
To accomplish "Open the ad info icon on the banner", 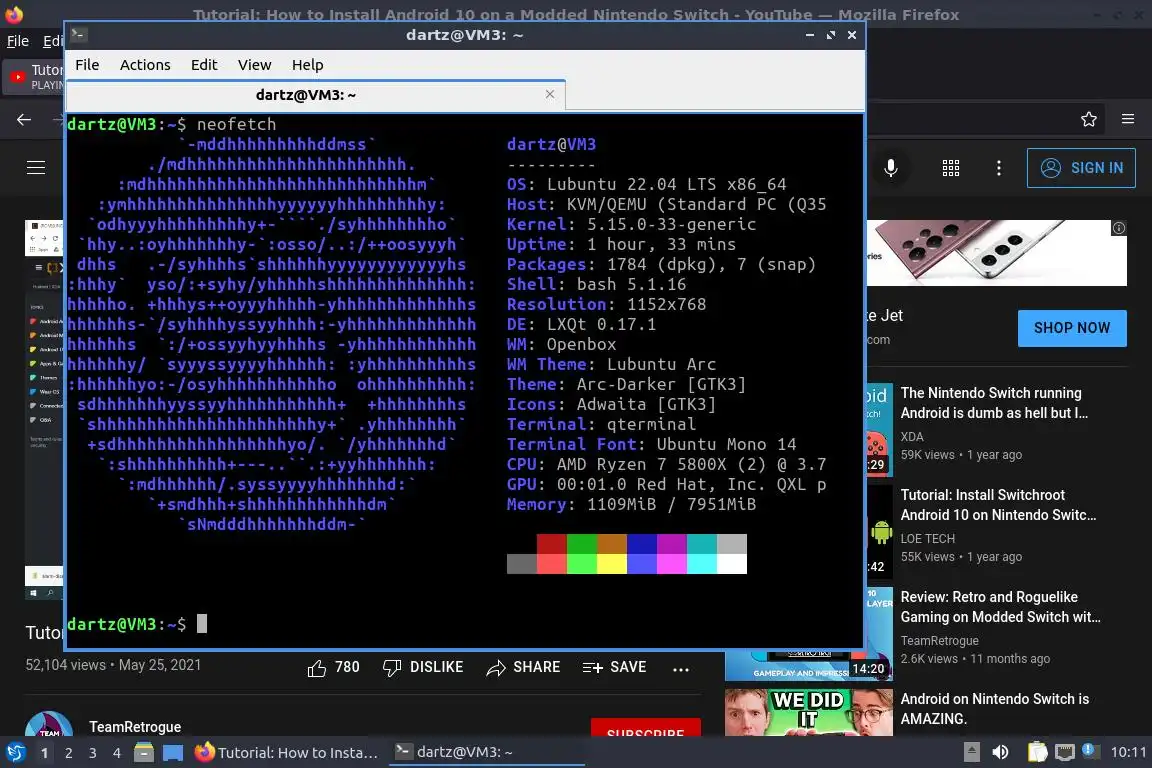I will [x=1118, y=228].
